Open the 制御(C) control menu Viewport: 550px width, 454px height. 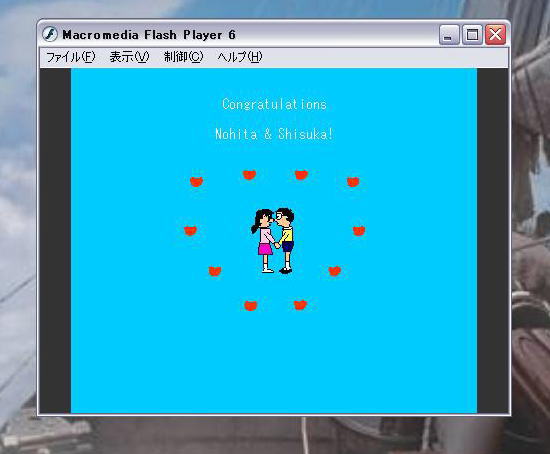[x=183, y=57]
